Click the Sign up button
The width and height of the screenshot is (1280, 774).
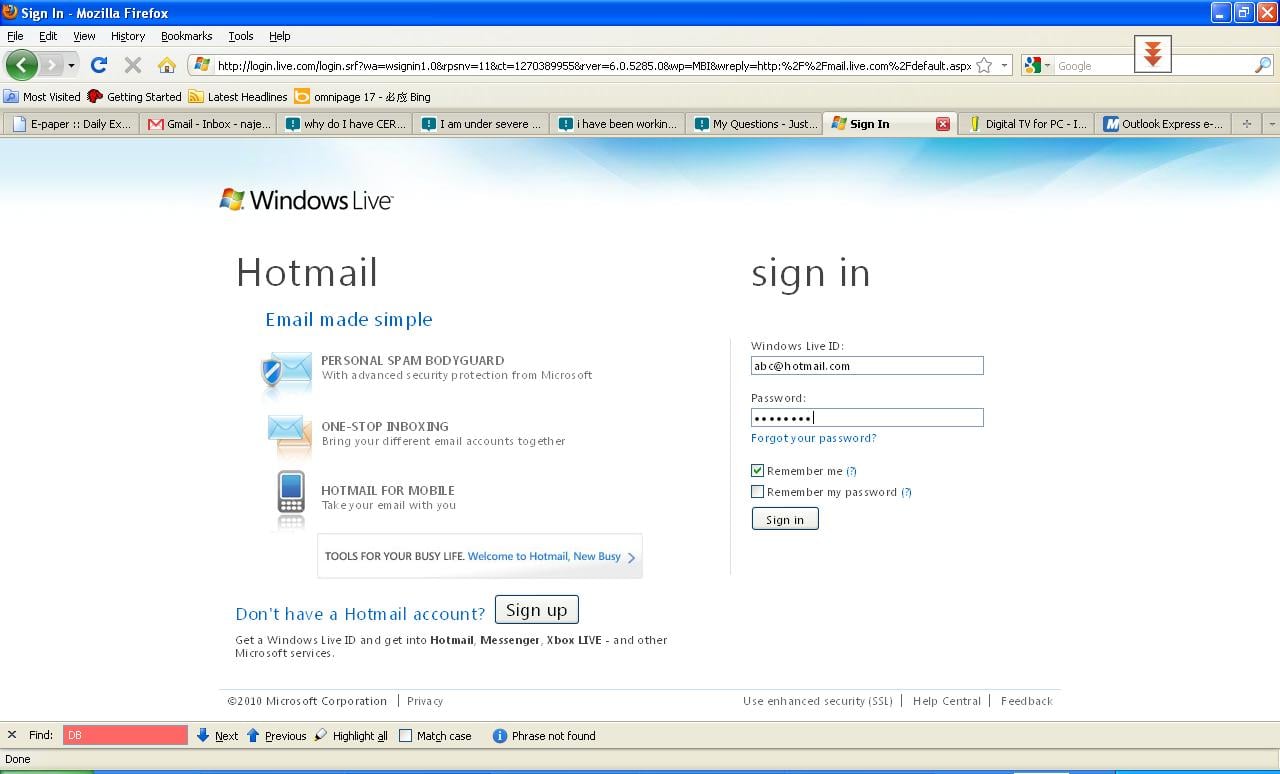(x=536, y=610)
